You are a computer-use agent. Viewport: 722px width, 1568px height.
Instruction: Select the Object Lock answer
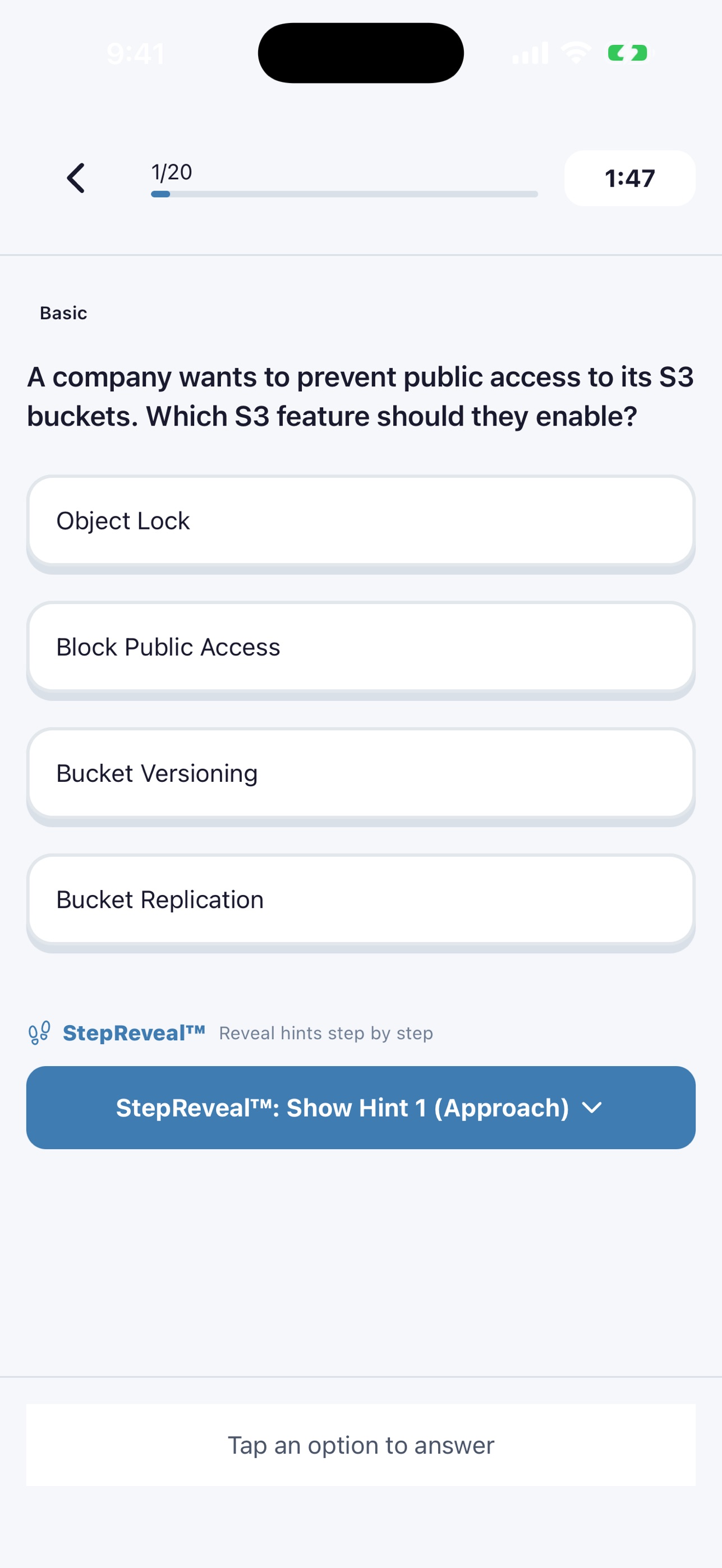coord(361,521)
